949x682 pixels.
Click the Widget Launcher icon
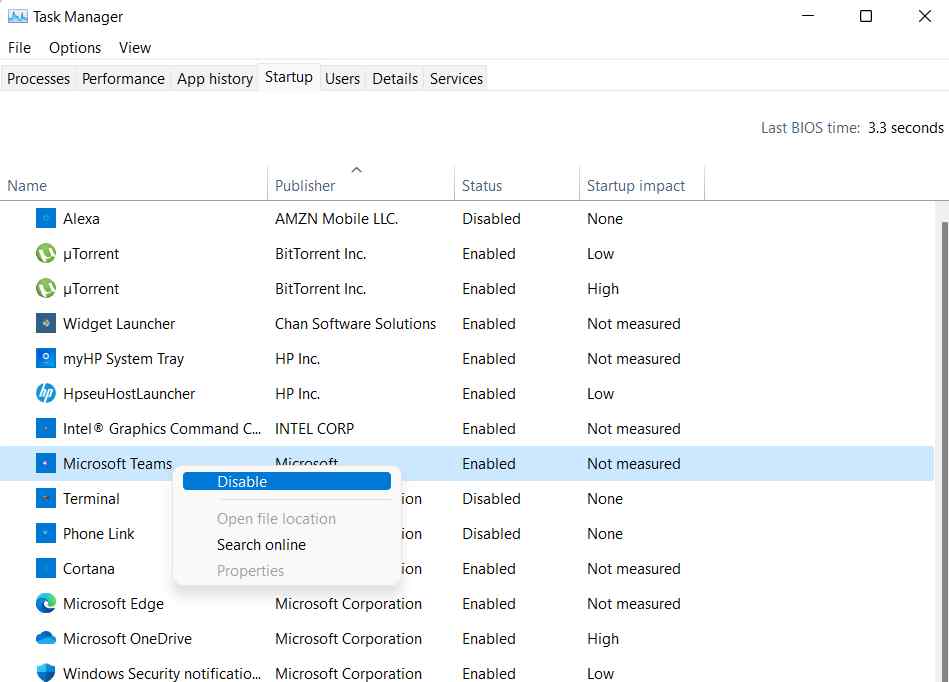45,323
